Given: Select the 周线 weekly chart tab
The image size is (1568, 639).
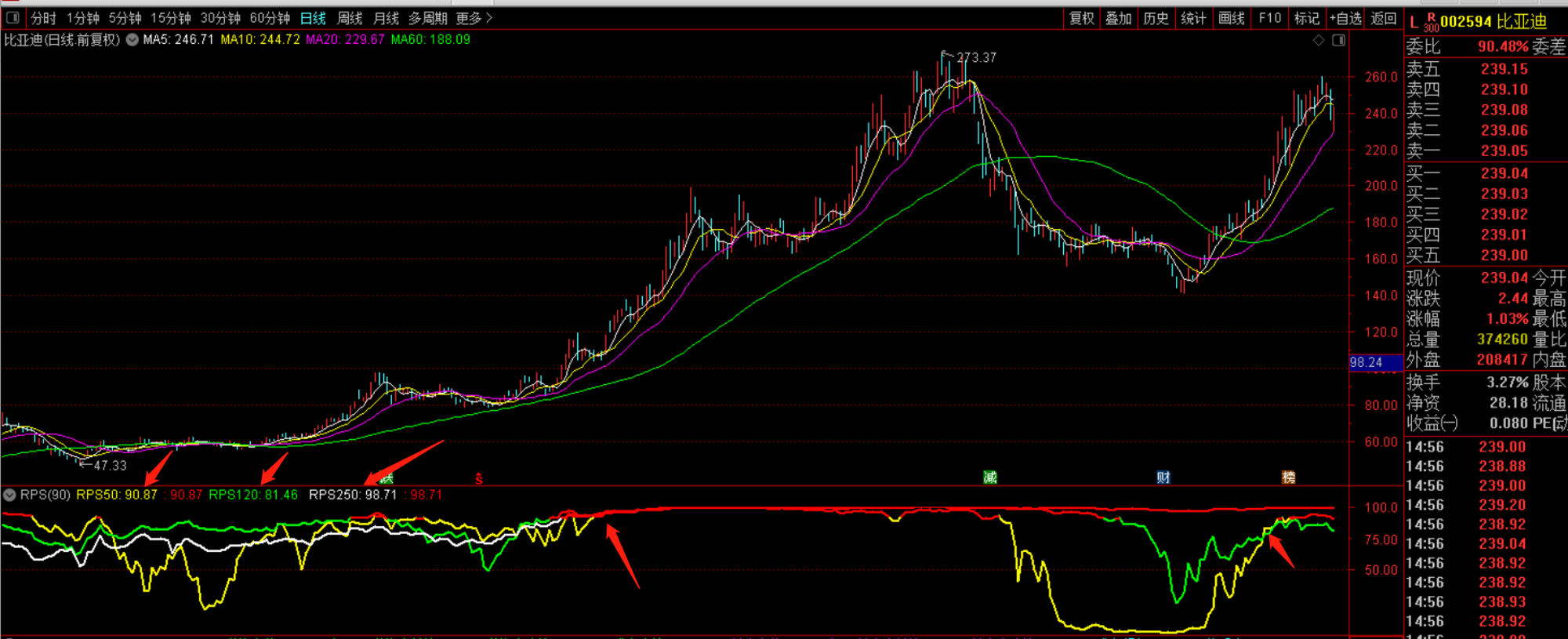Looking at the screenshot, I should click(x=349, y=18).
